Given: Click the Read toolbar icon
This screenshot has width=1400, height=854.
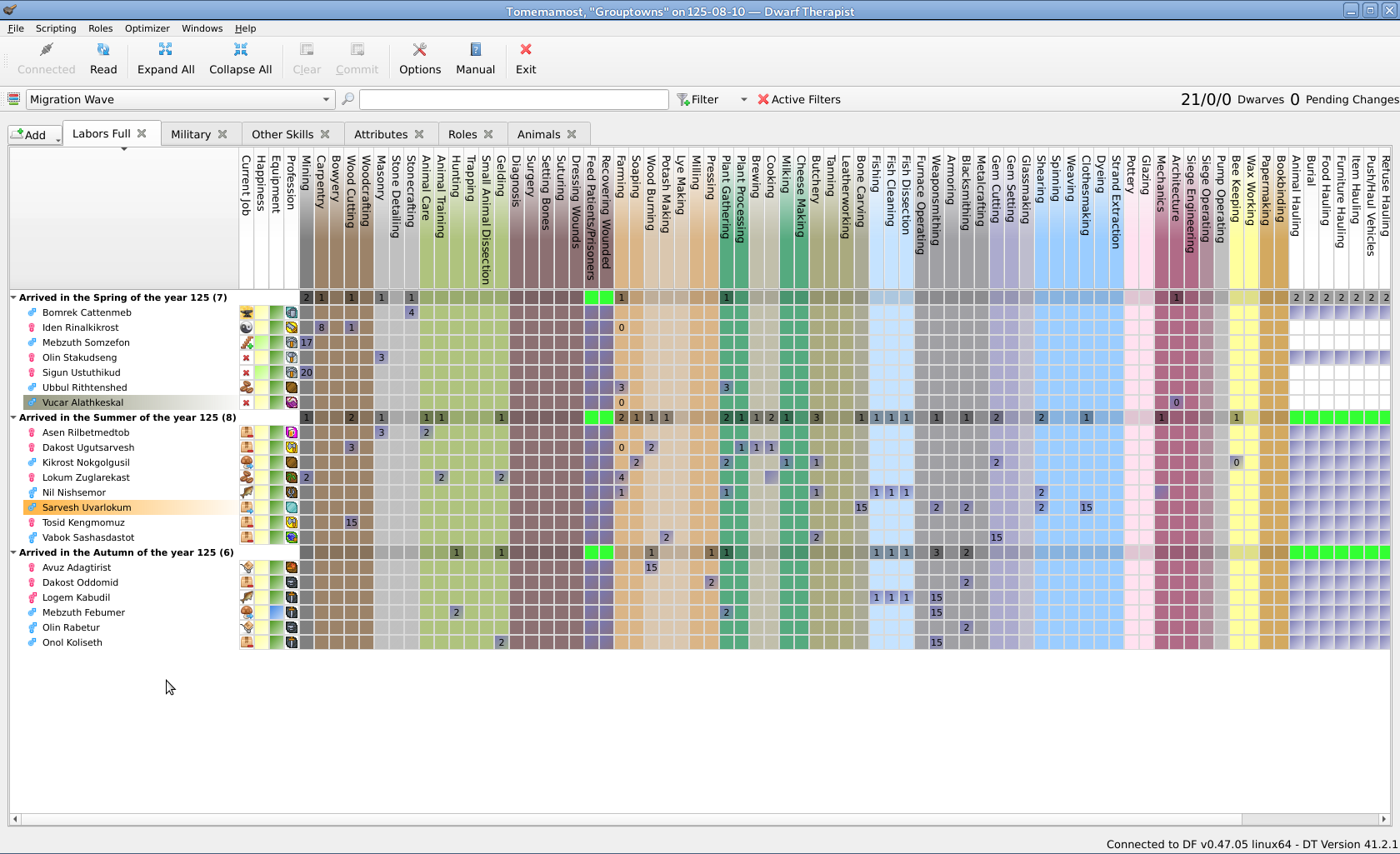Looking at the screenshot, I should click(x=103, y=50).
